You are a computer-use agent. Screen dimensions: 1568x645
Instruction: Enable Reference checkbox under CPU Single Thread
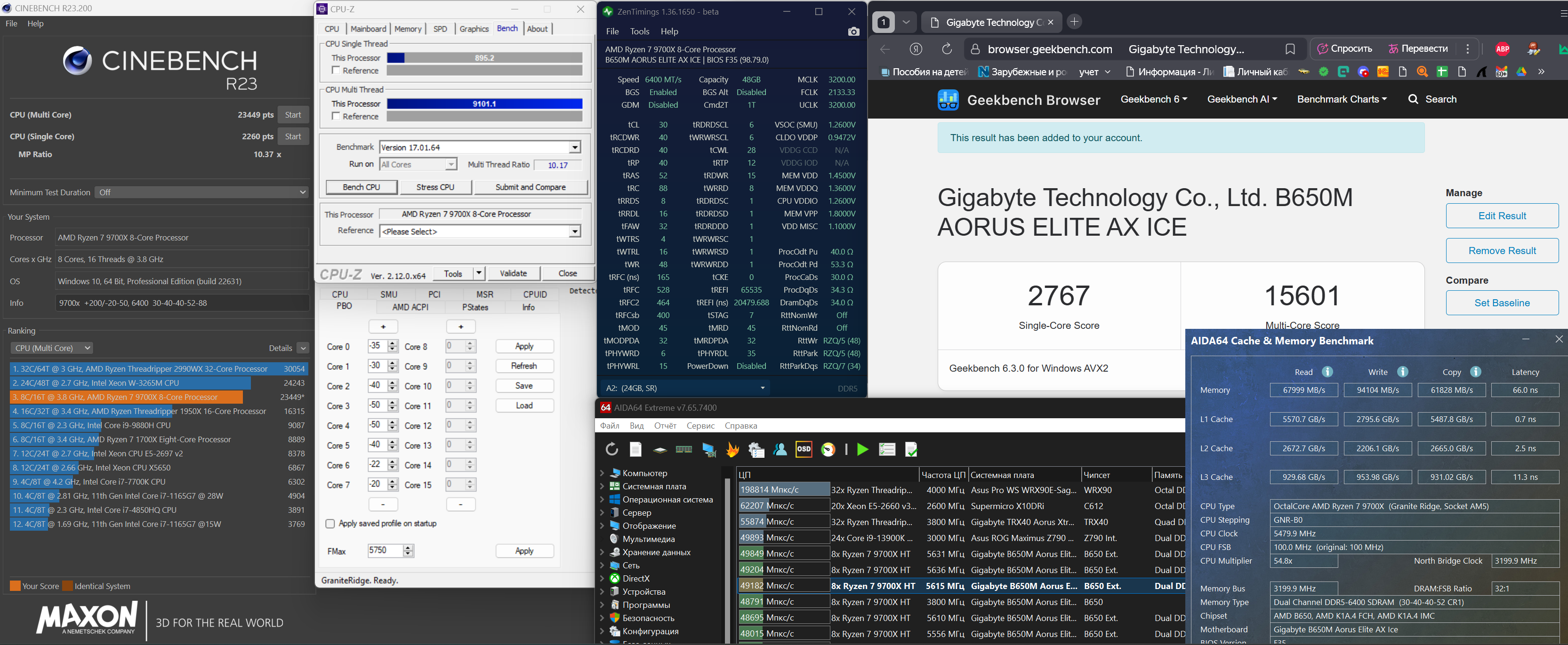(336, 71)
